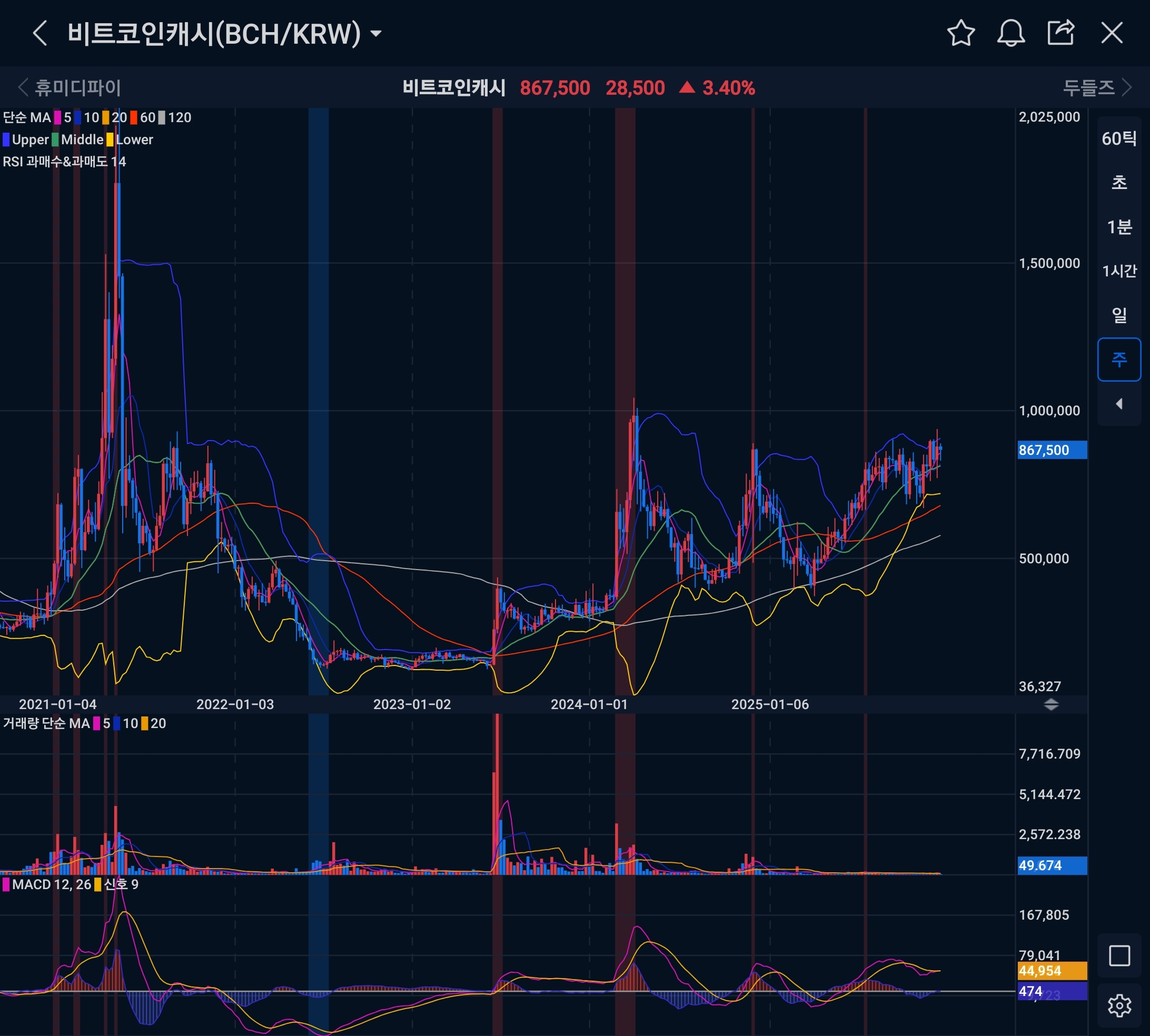
Task: Switch to 1시간 timeframe
Action: click(x=1119, y=271)
